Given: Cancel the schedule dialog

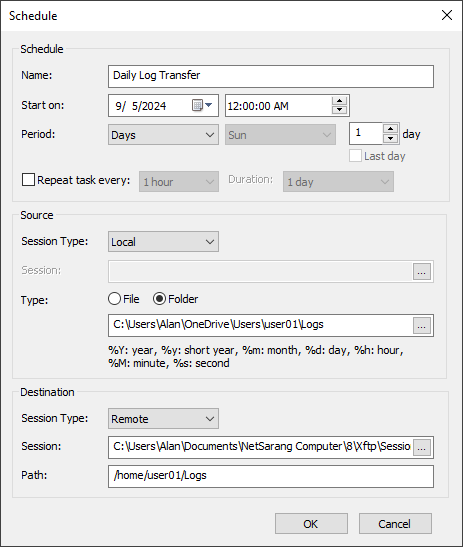Looking at the screenshot, I should 395,524.
